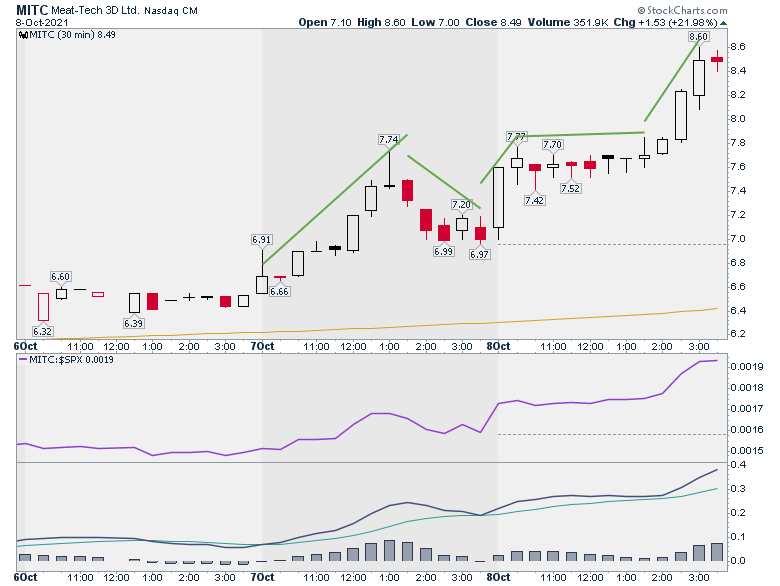Image resolution: width=780 pixels, height=586 pixels.
Task: Click the 7.4 tick on the price axis
Action: [x=738, y=191]
